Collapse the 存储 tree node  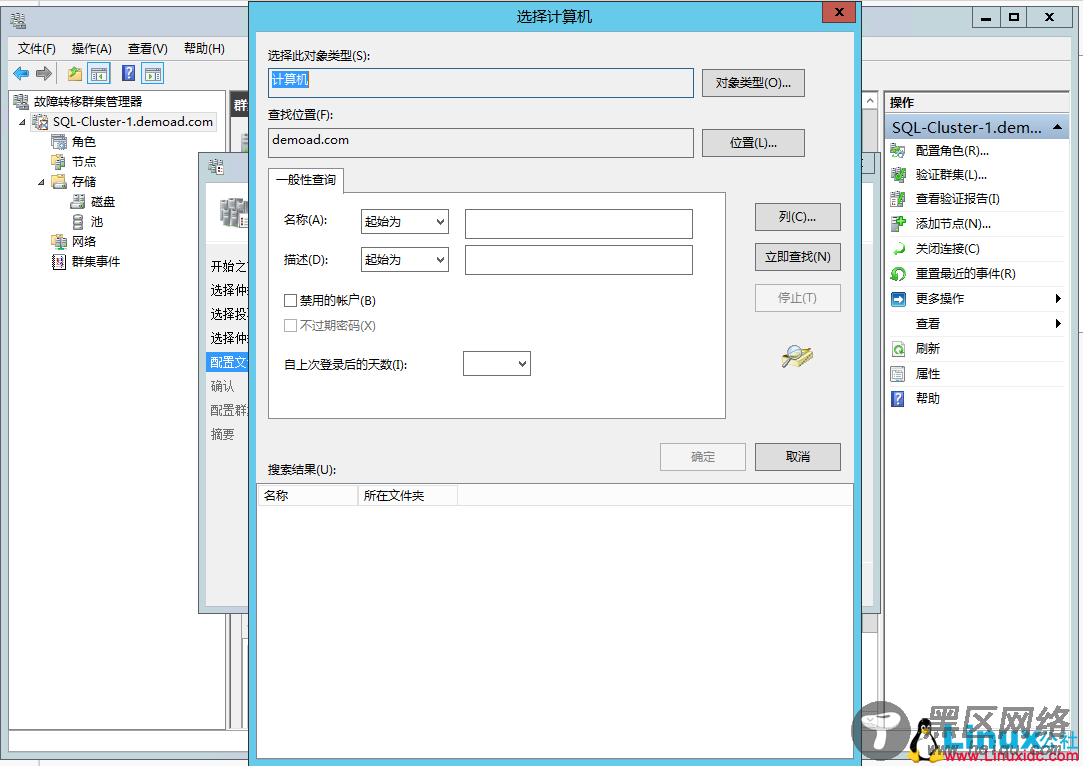click(x=41, y=182)
